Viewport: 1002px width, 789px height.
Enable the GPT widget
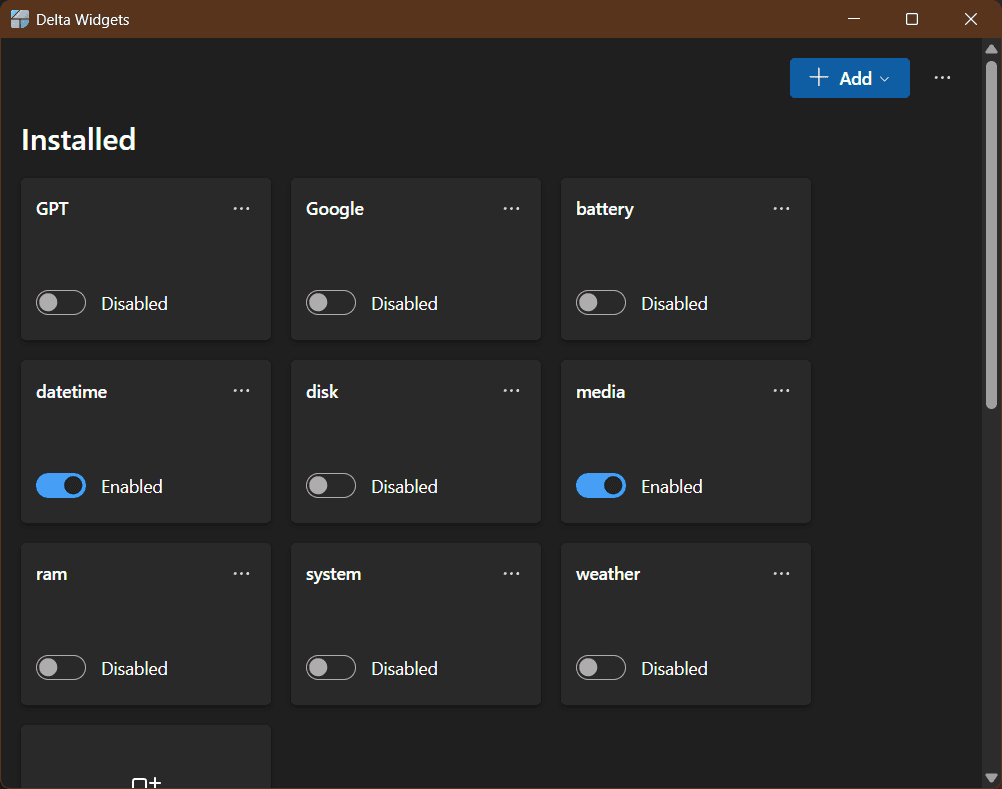click(x=60, y=302)
